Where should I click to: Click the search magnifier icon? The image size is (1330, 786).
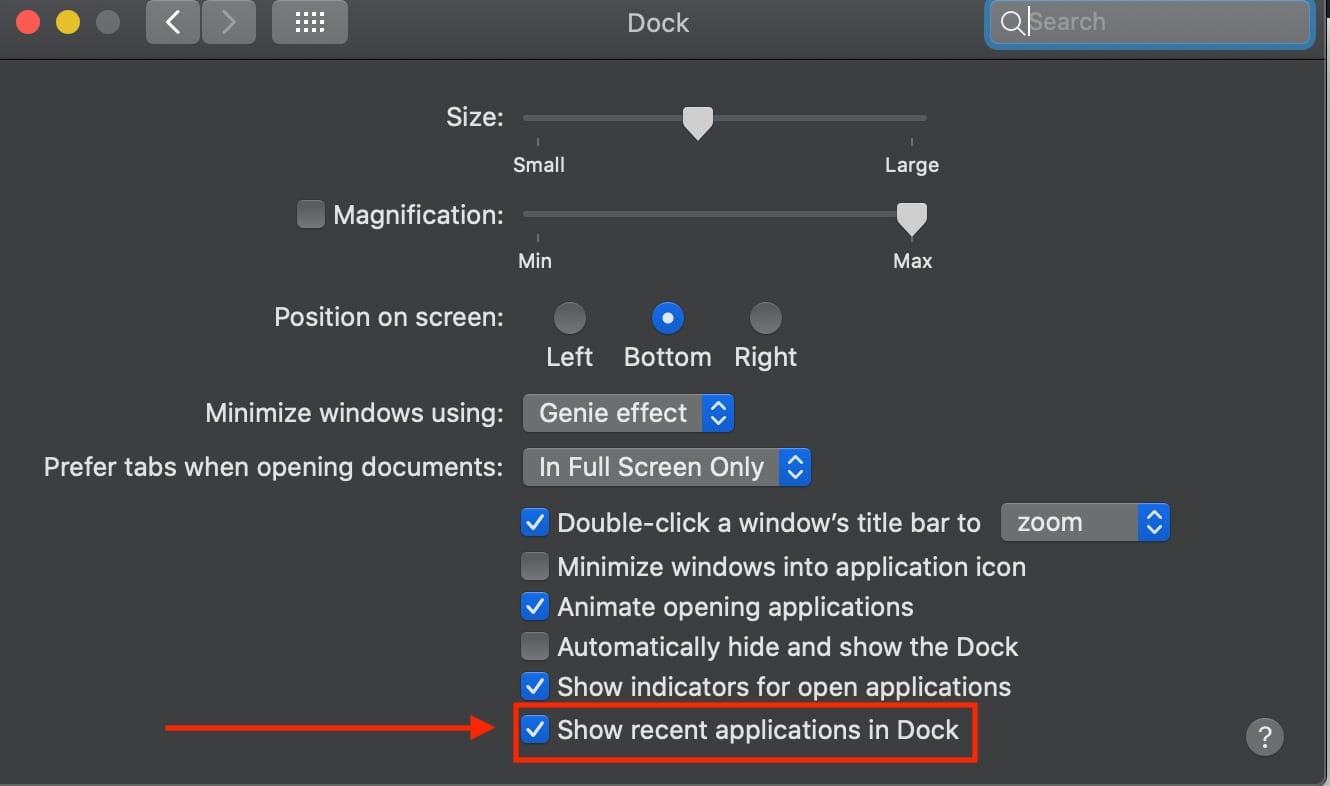pos(1012,21)
